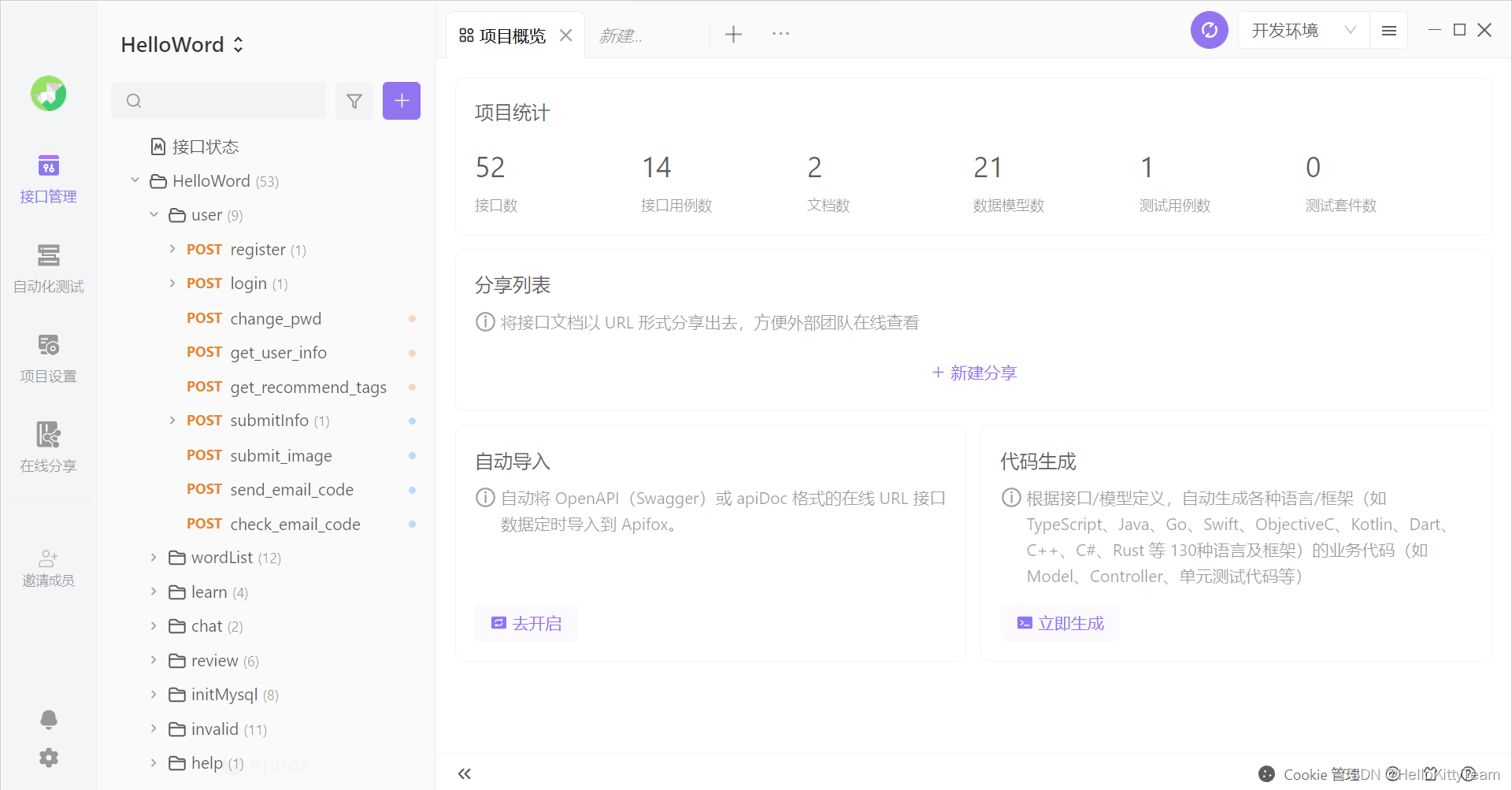This screenshot has height=790, width=1512.
Task: Expand the wordList folder arrow
Action: pos(154,558)
